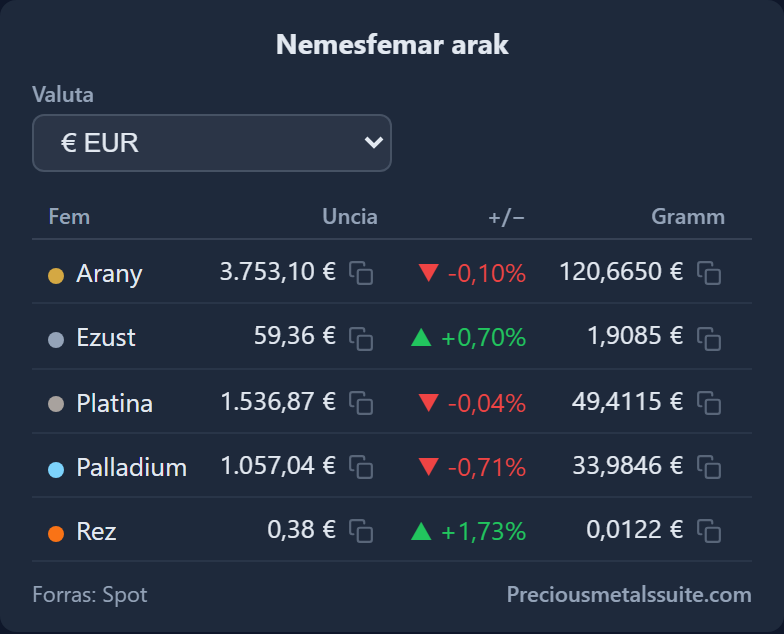Click the Forras: Spot source label

[90, 594]
